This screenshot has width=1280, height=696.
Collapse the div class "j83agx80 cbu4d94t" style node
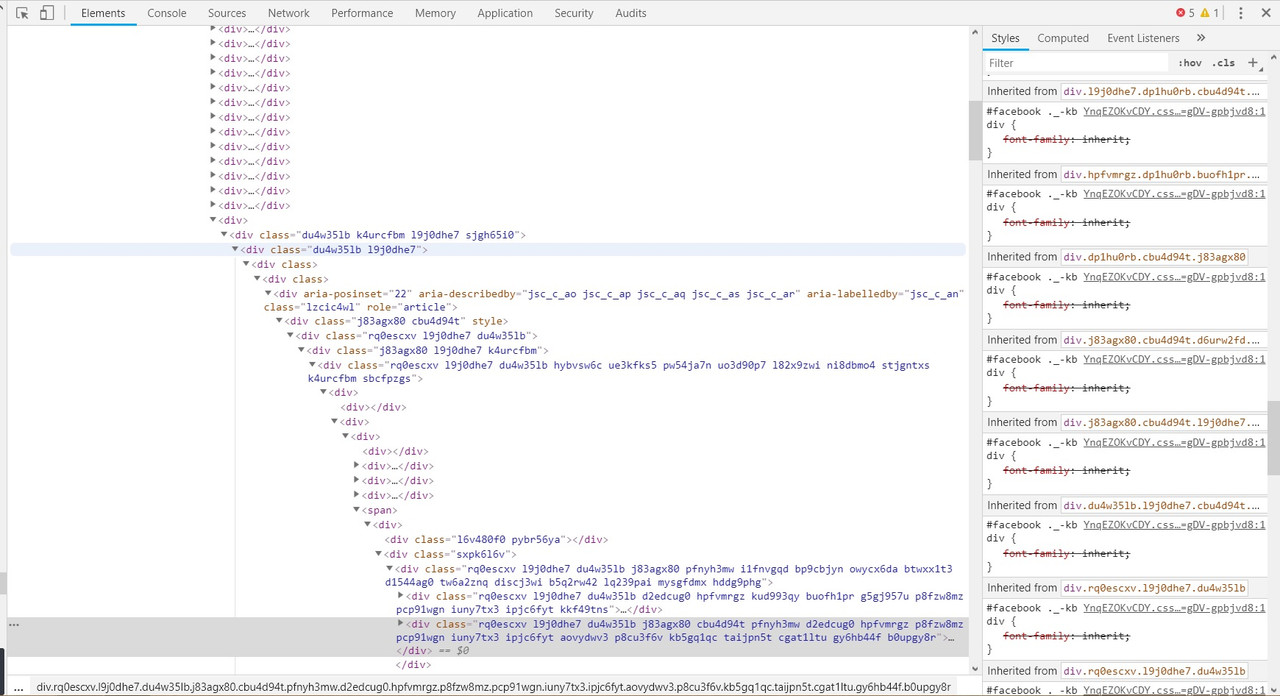[x=279, y=321]
